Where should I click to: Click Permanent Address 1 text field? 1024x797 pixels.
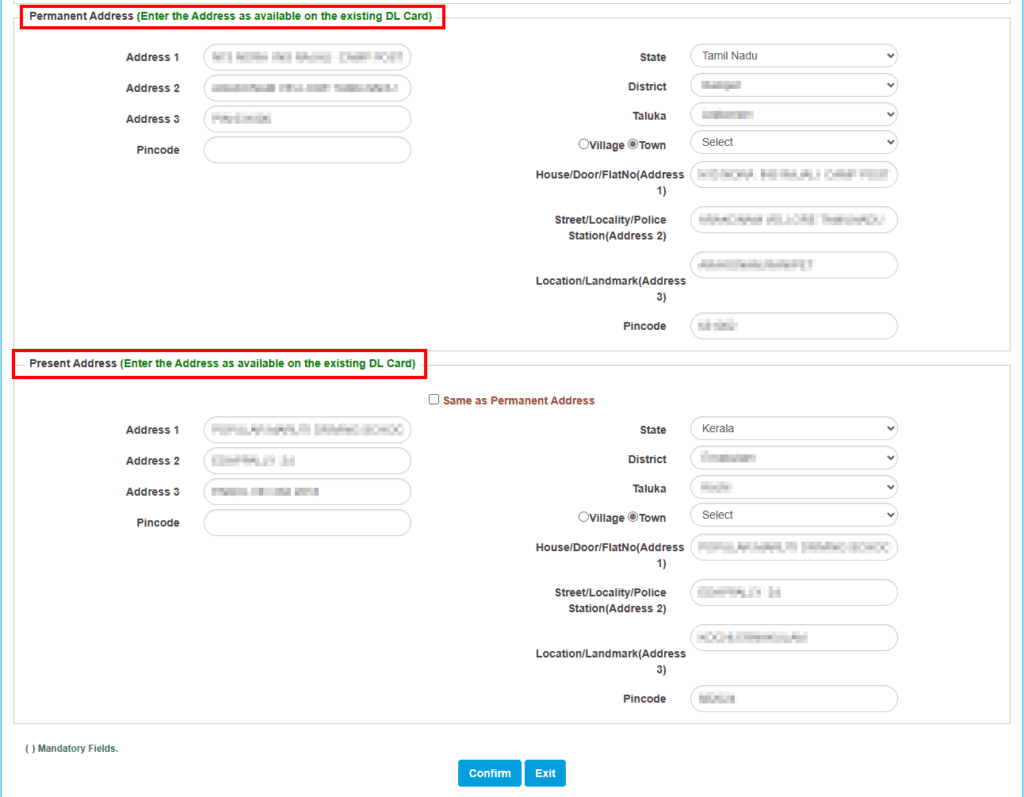point(307,57)
